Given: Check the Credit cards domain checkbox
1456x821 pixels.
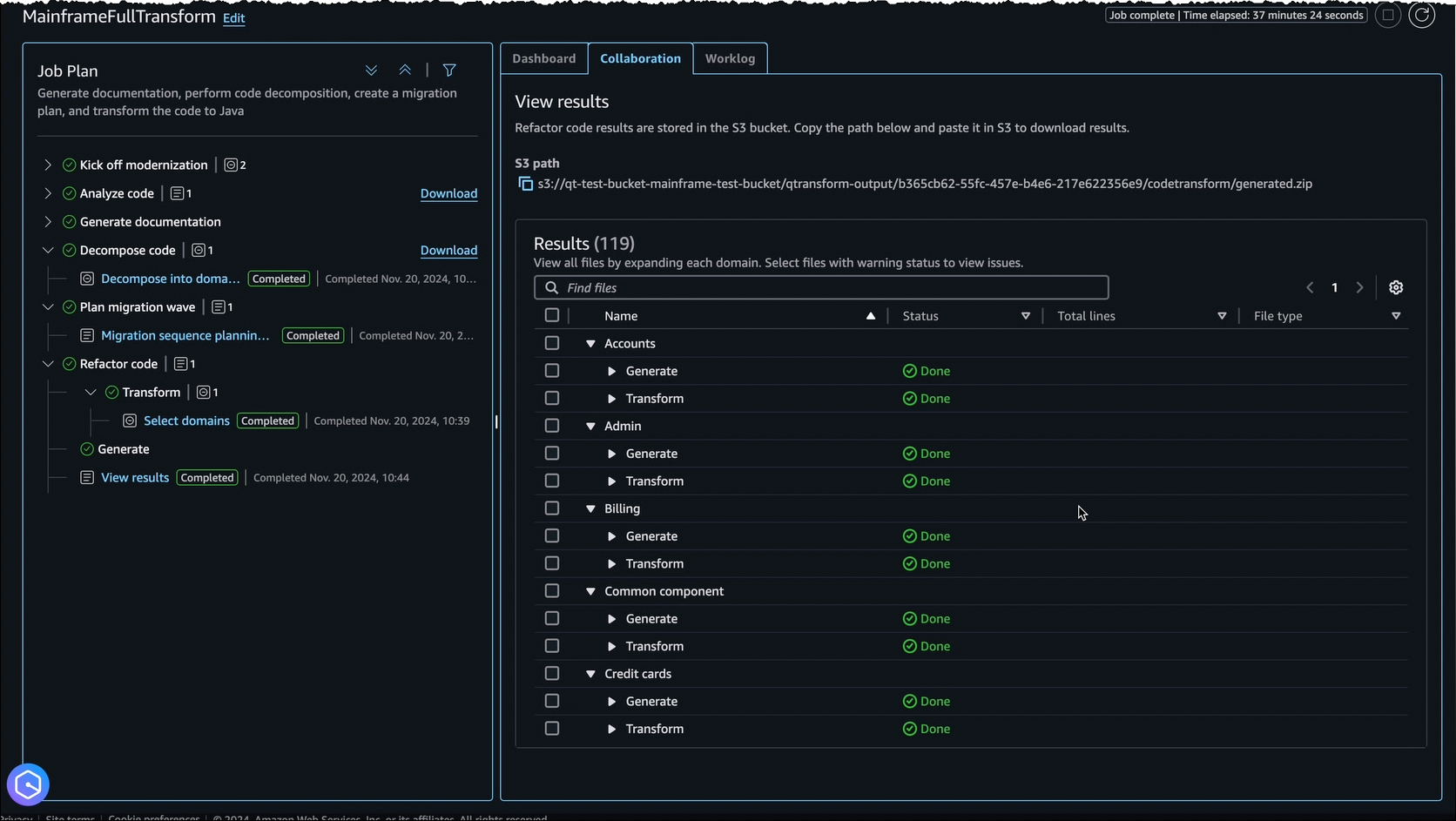Looking at the screenshot, I should pyautogui.click(x=552, y=674).
